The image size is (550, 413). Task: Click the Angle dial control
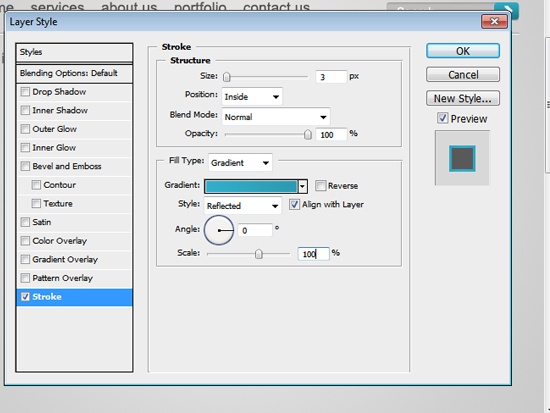tap(219, 230)
